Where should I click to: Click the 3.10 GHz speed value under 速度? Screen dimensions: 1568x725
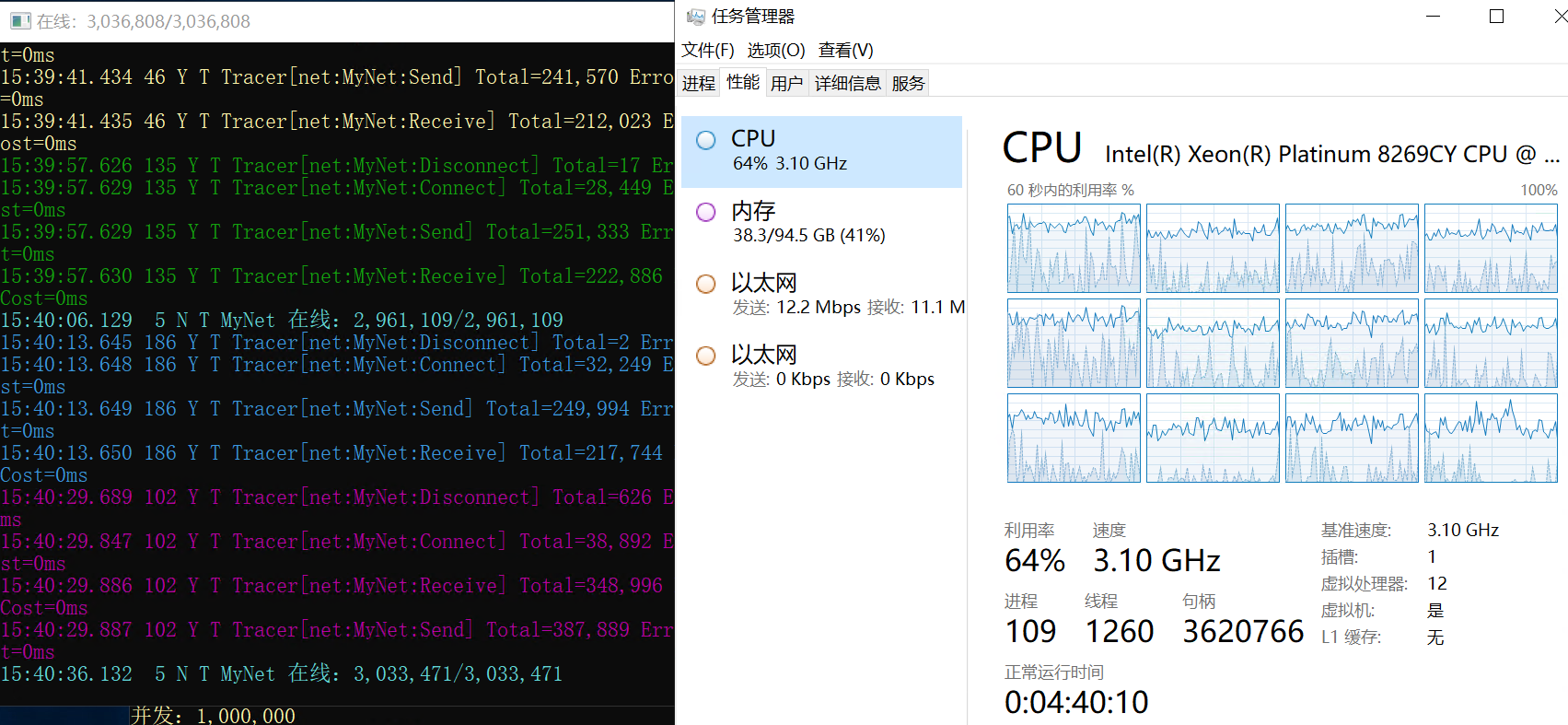1156,560
